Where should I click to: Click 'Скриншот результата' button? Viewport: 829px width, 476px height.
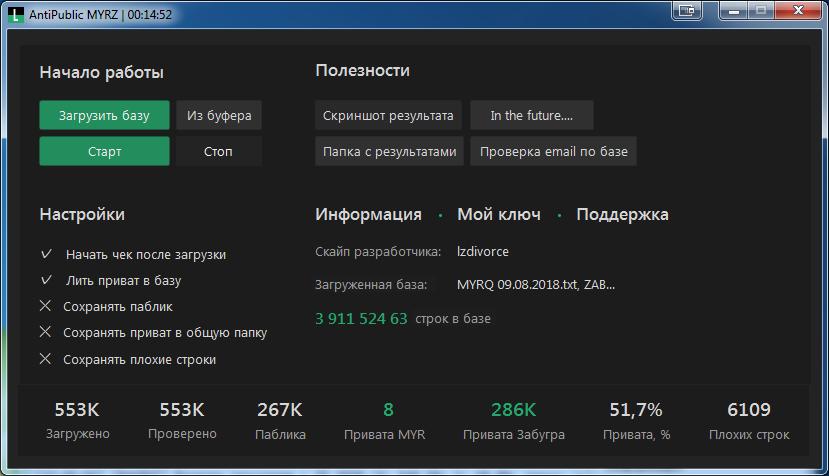[x=388, y=116]
